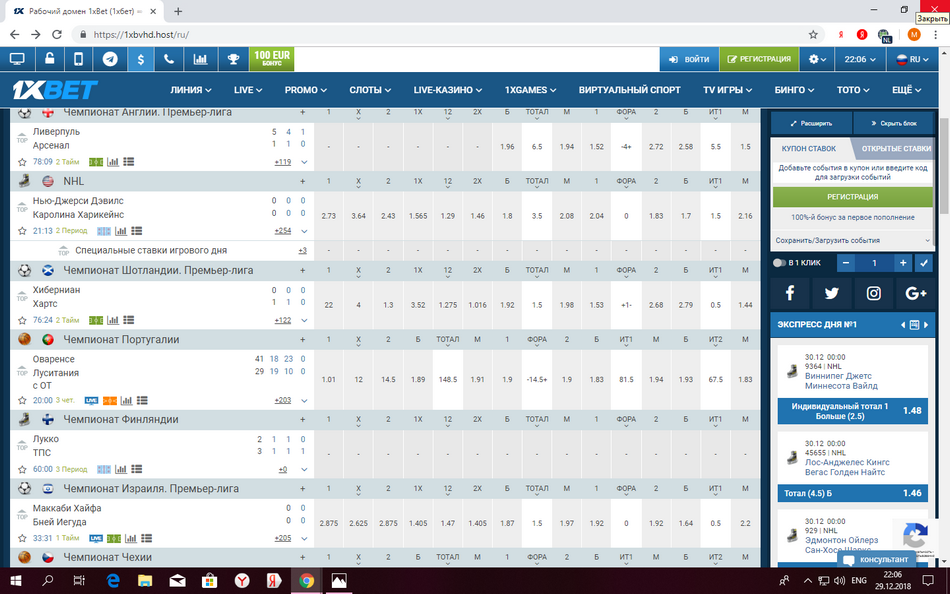950x594 pixels.
Task: Open the statistics chart icon in top bar
Action: pyautogui.click(x=200, y=59)
